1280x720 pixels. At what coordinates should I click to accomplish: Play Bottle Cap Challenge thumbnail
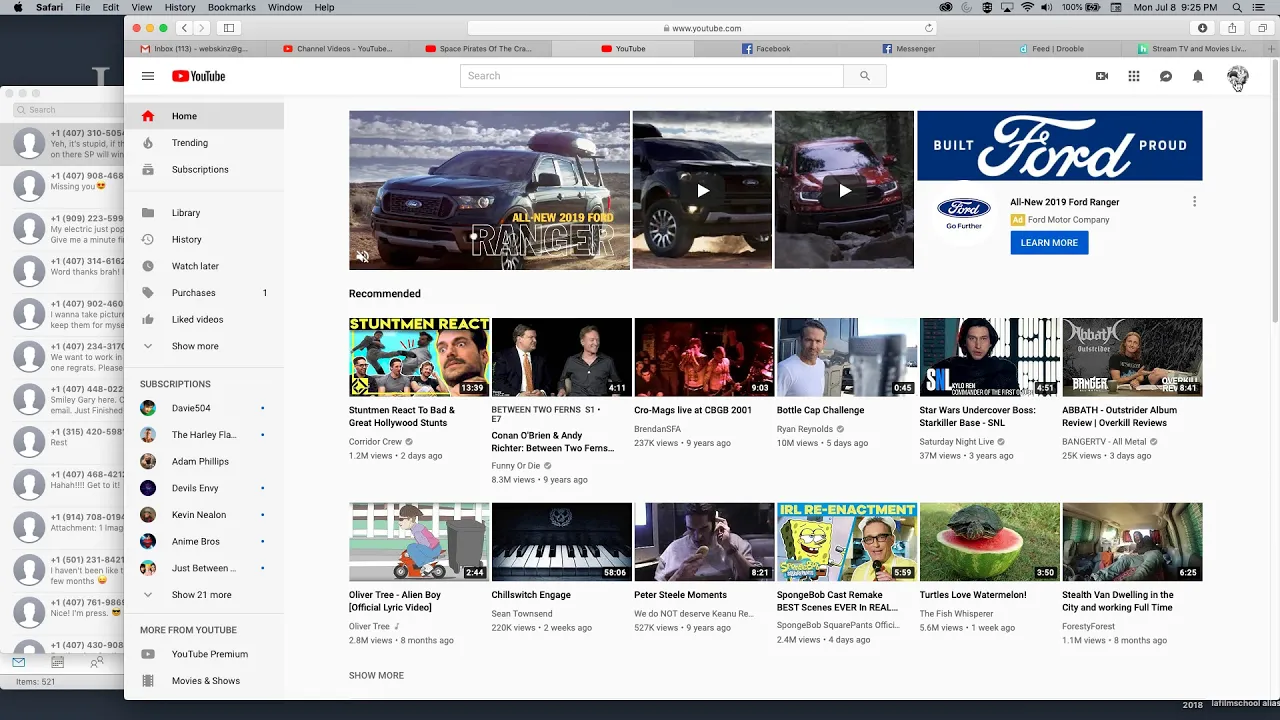(847, 357)
